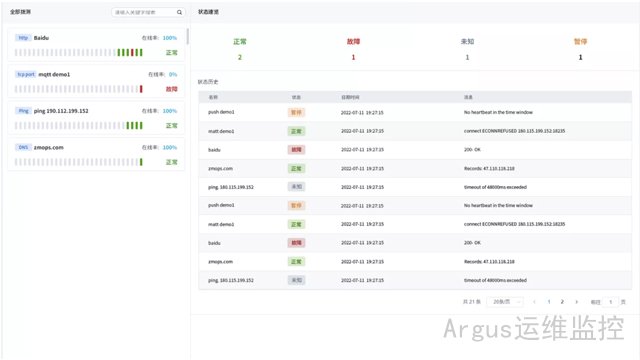Click the 全部探测 panel title
This screenshot has width=640, height=360.
tap(20, 12)
